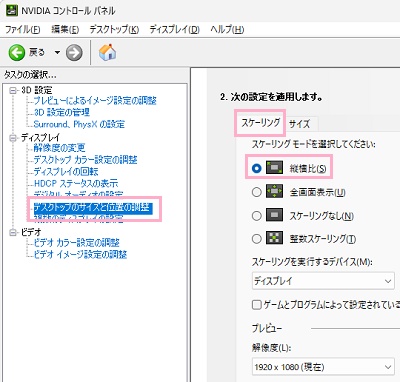The height and width of the screenshot is (382, 400).
Task: Collapse the ディスプレイ tree node
Action: 13,138
